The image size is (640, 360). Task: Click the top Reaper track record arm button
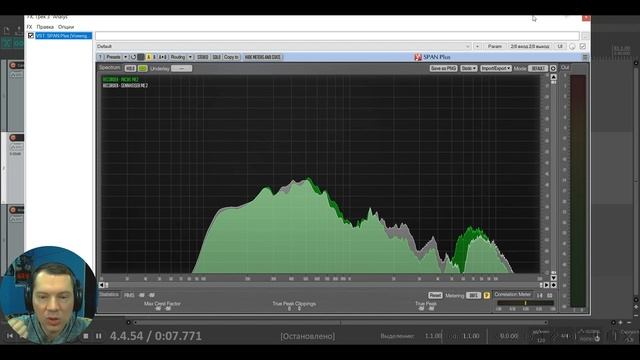[x=13, y=65]
